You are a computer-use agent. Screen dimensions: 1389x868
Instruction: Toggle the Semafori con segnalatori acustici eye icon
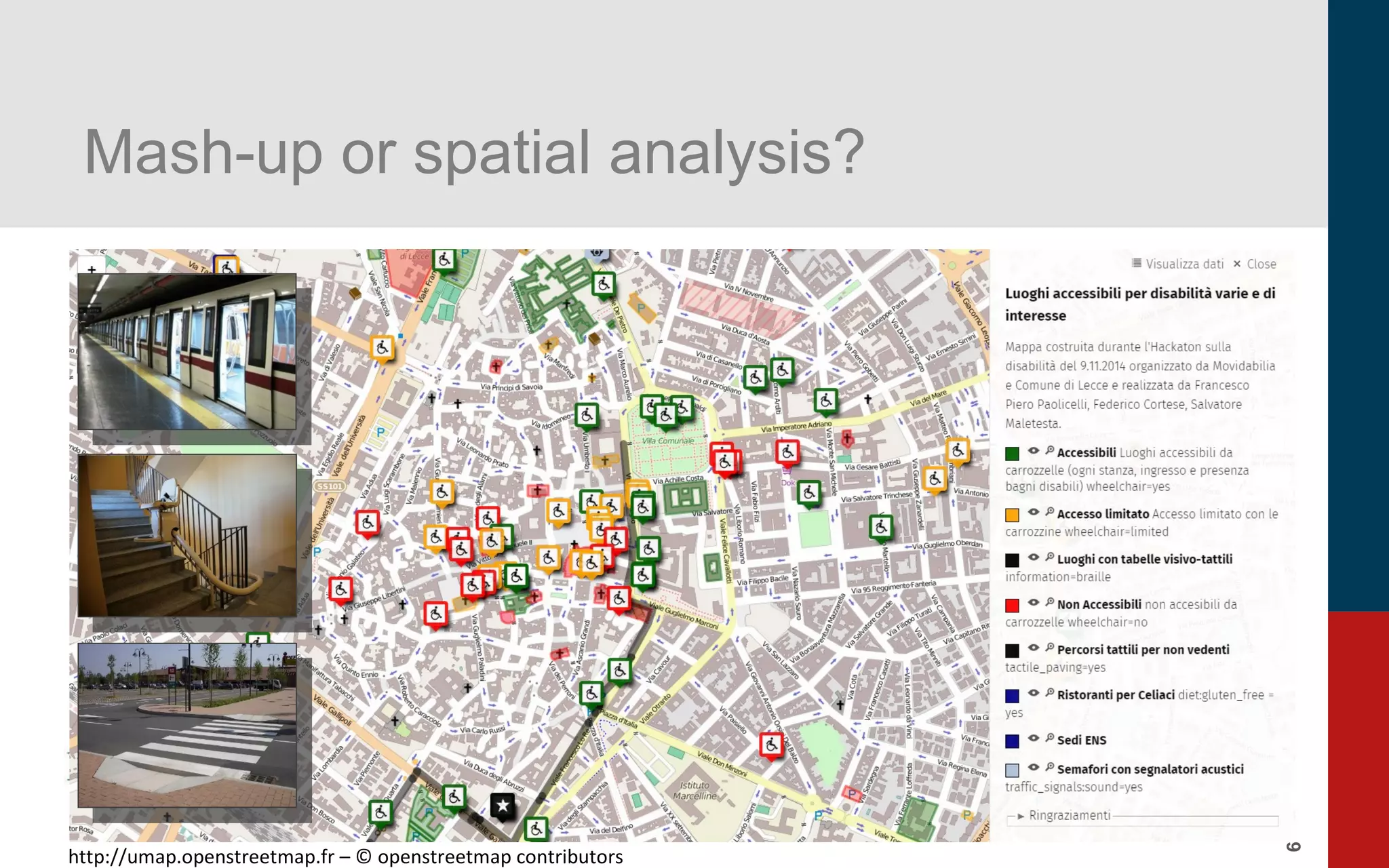pos(1034,767)
